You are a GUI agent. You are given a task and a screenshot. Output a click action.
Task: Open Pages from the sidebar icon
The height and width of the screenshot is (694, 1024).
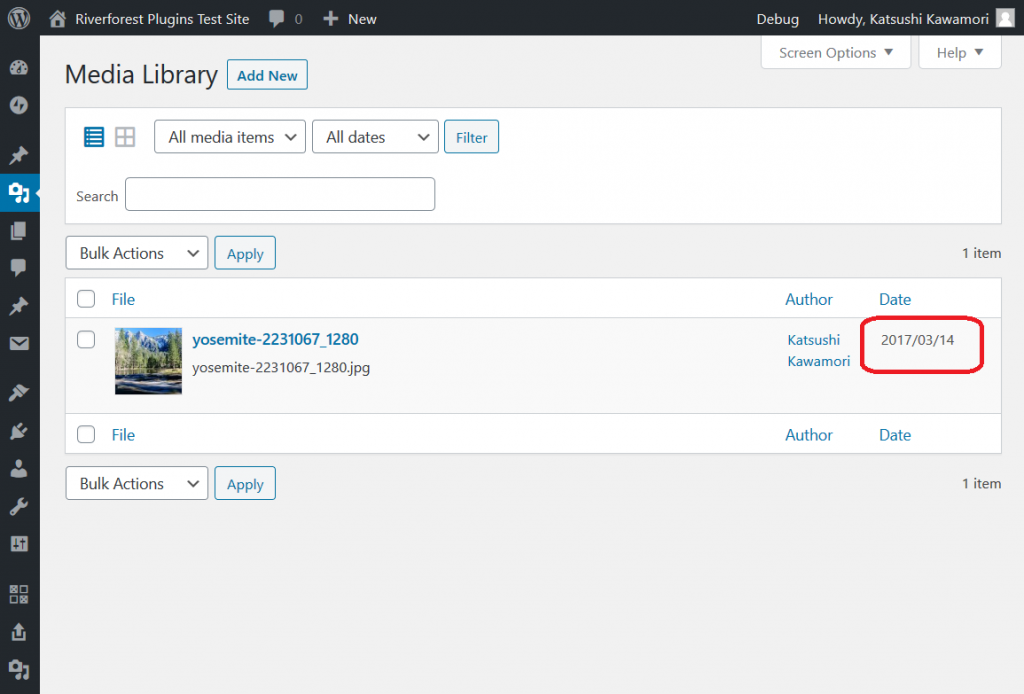18,231
